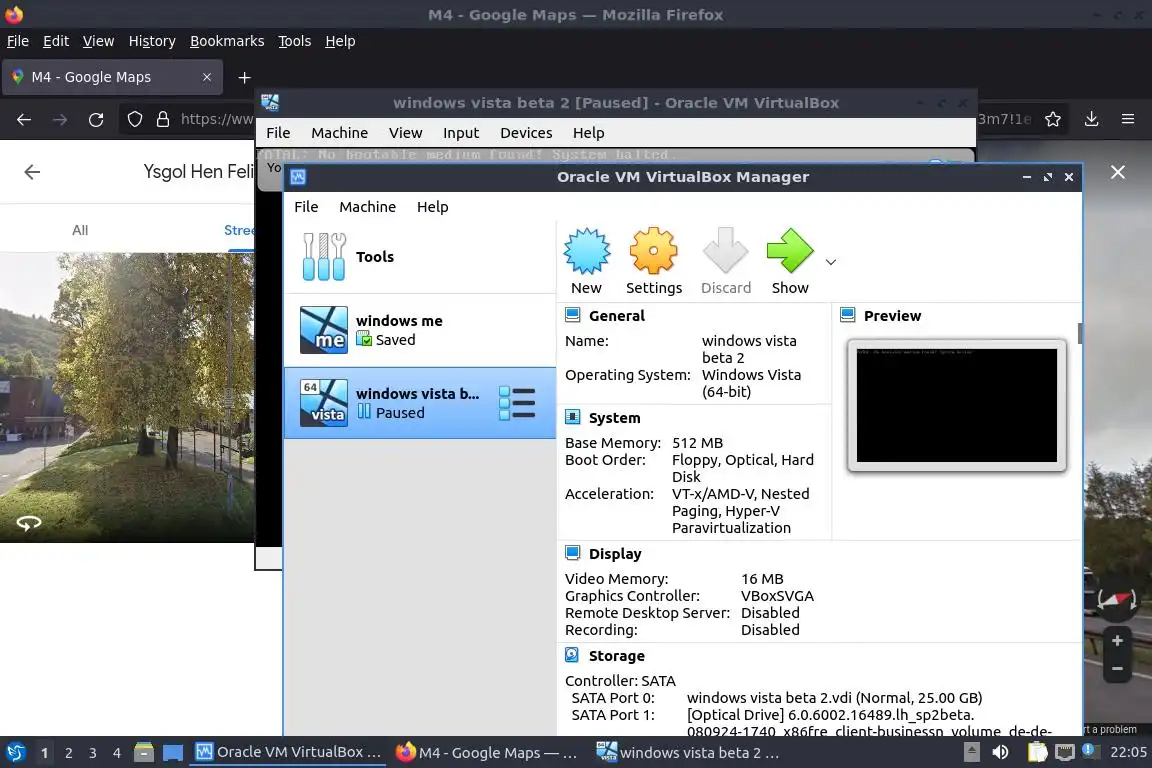
Task: Open a new Firefox tab with plus
Action: tap(245, 77)
